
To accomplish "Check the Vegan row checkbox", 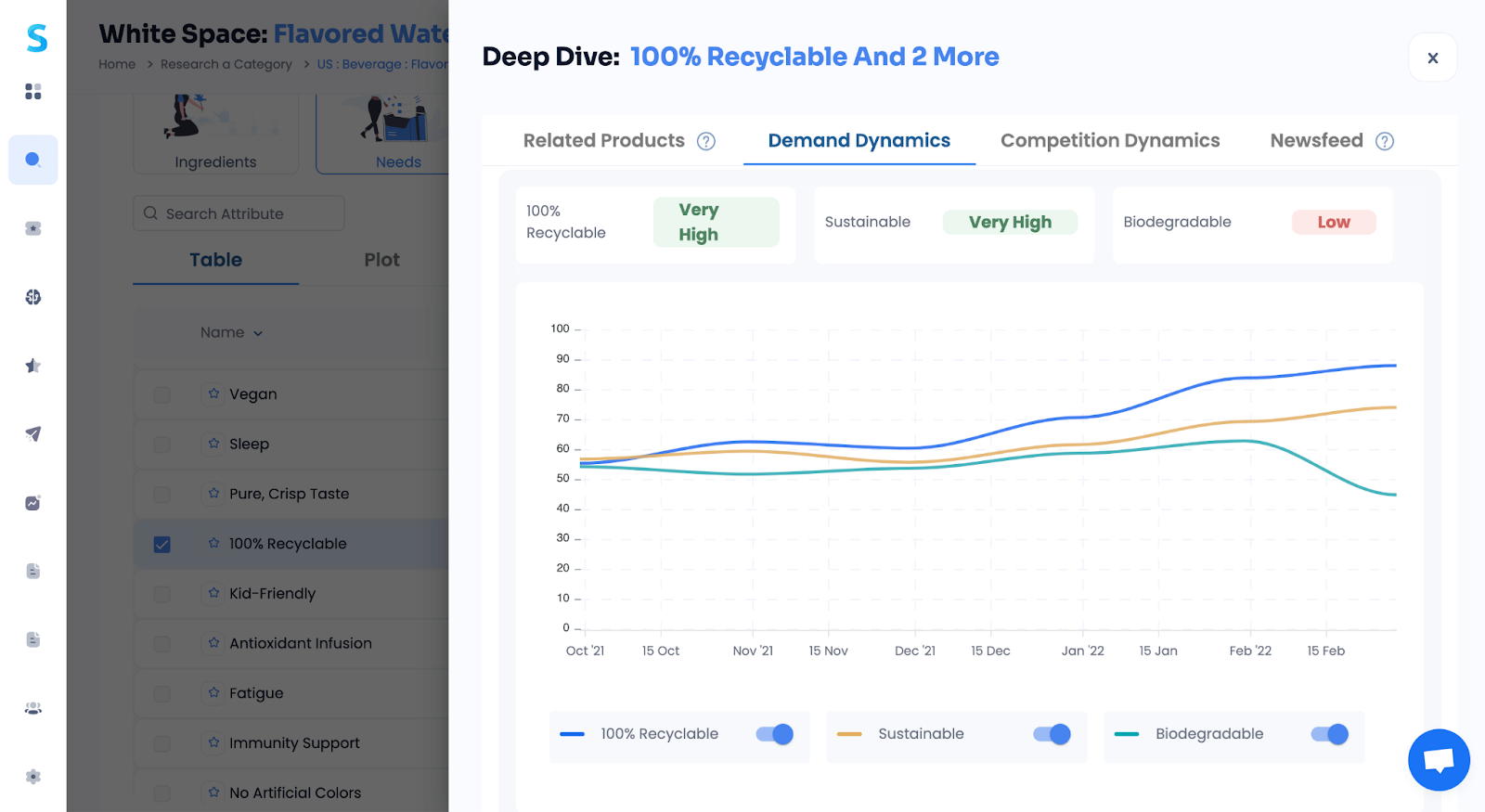I will pos(162,394).
